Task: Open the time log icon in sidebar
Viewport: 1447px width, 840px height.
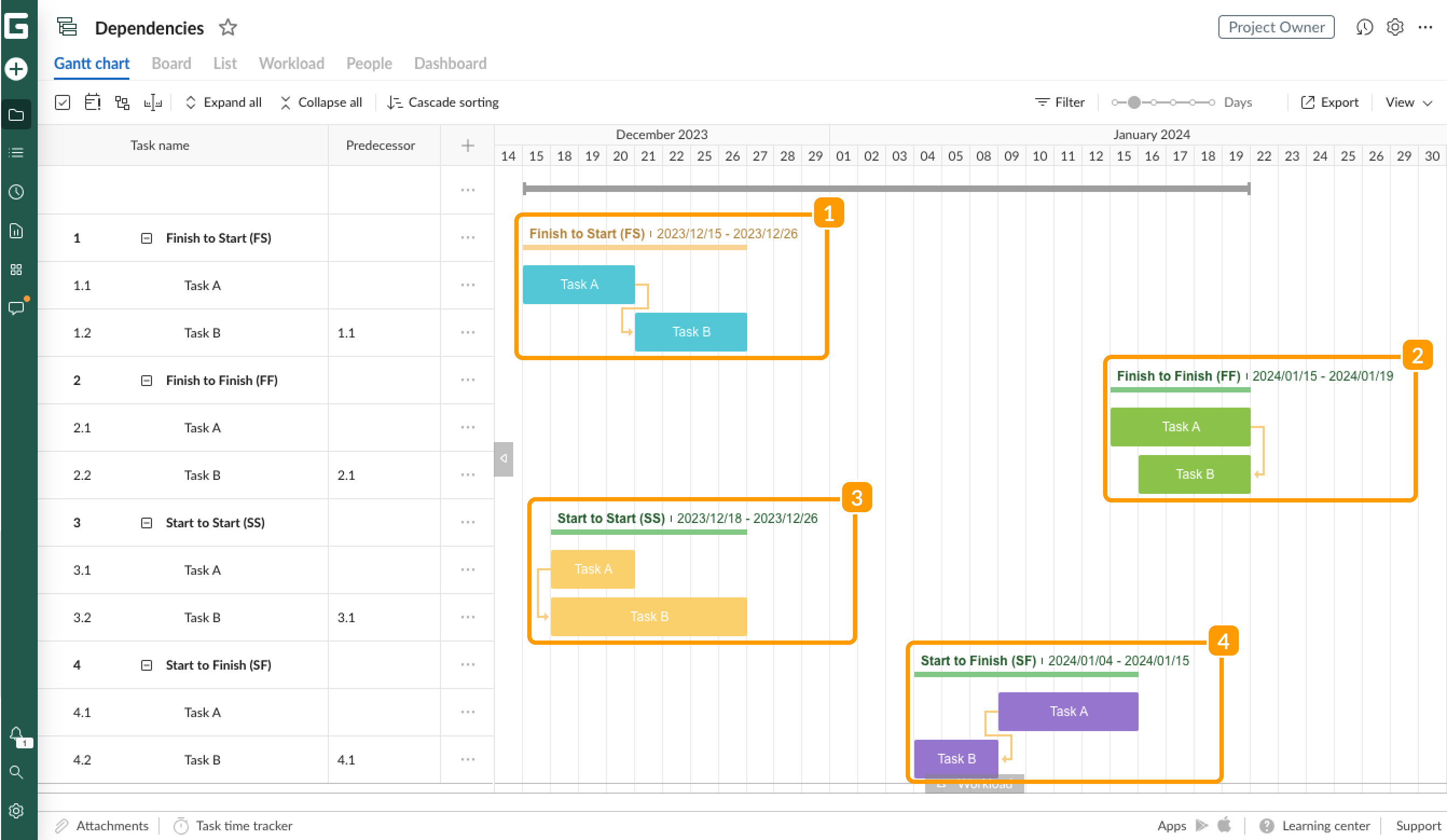Action: (x=16, y=192)
